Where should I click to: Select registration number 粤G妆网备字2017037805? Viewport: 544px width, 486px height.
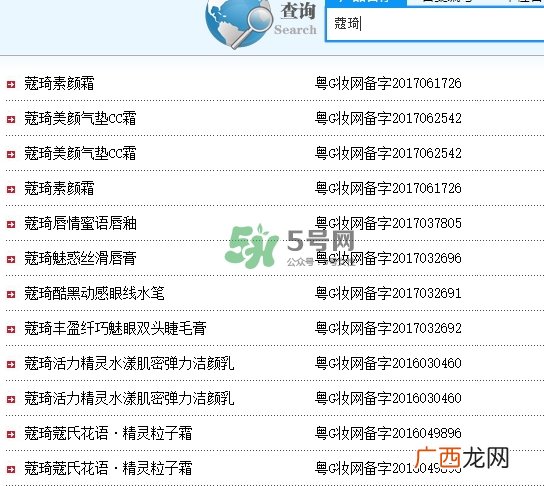coord(388,223)
